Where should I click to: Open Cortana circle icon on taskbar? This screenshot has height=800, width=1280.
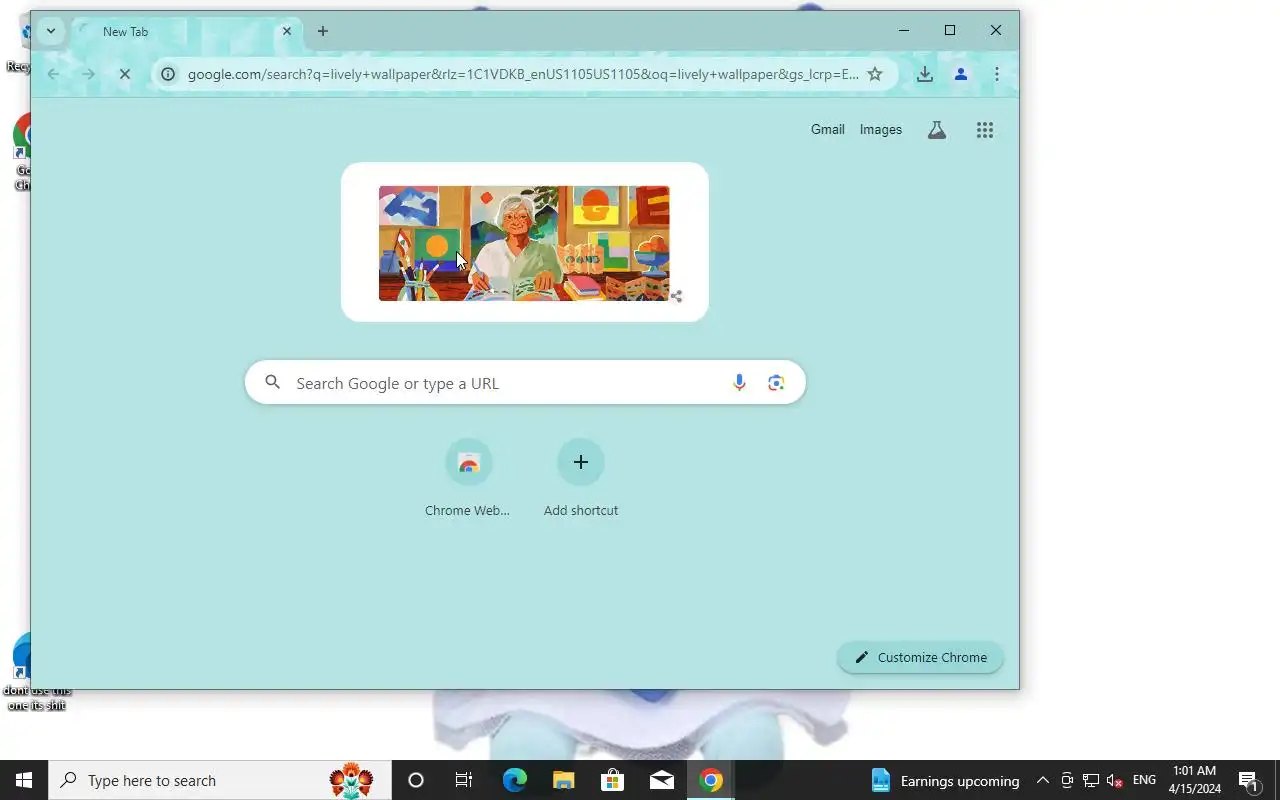[416, 780]
